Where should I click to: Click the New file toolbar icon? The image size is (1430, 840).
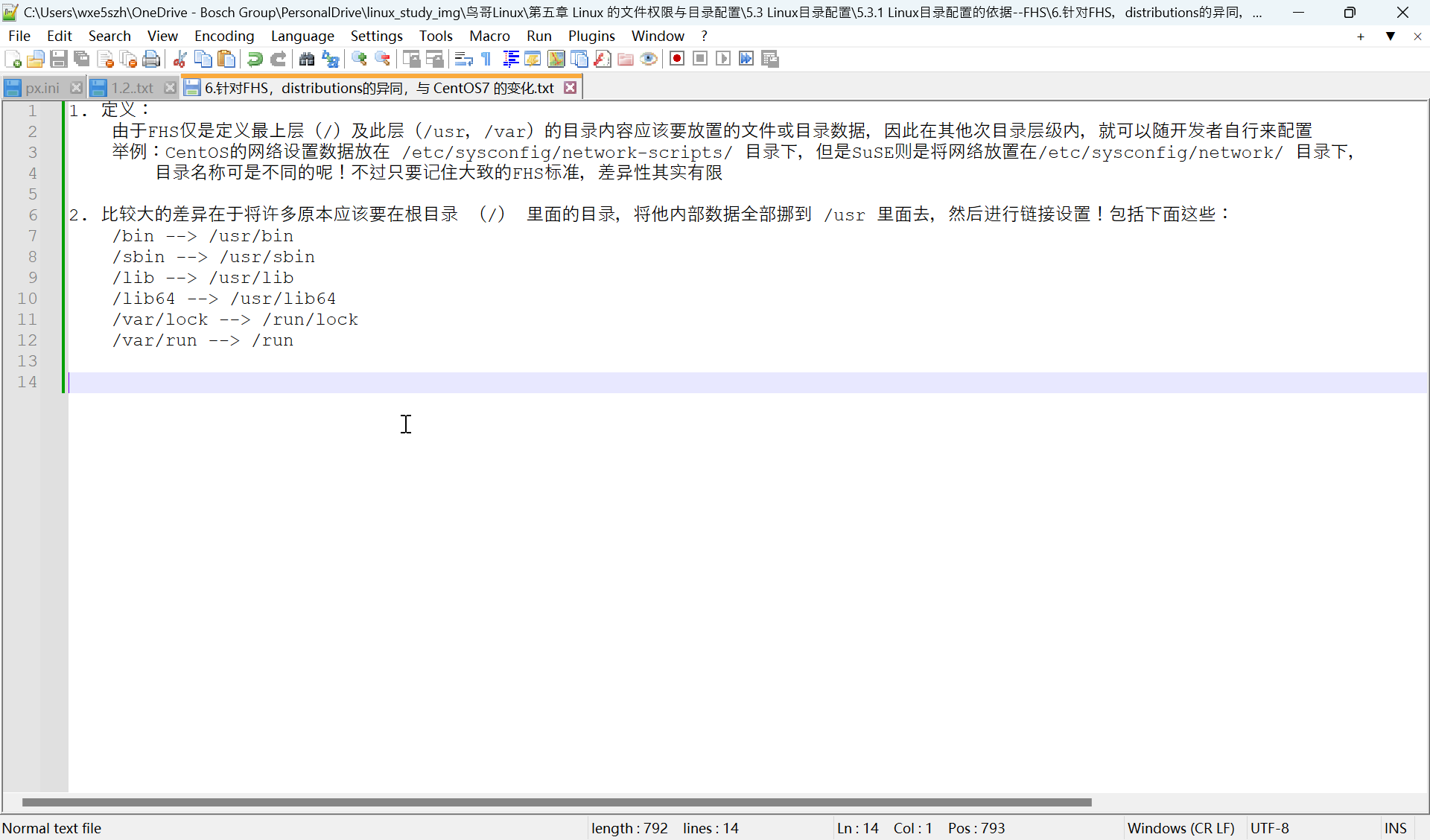tap(13, 59)
